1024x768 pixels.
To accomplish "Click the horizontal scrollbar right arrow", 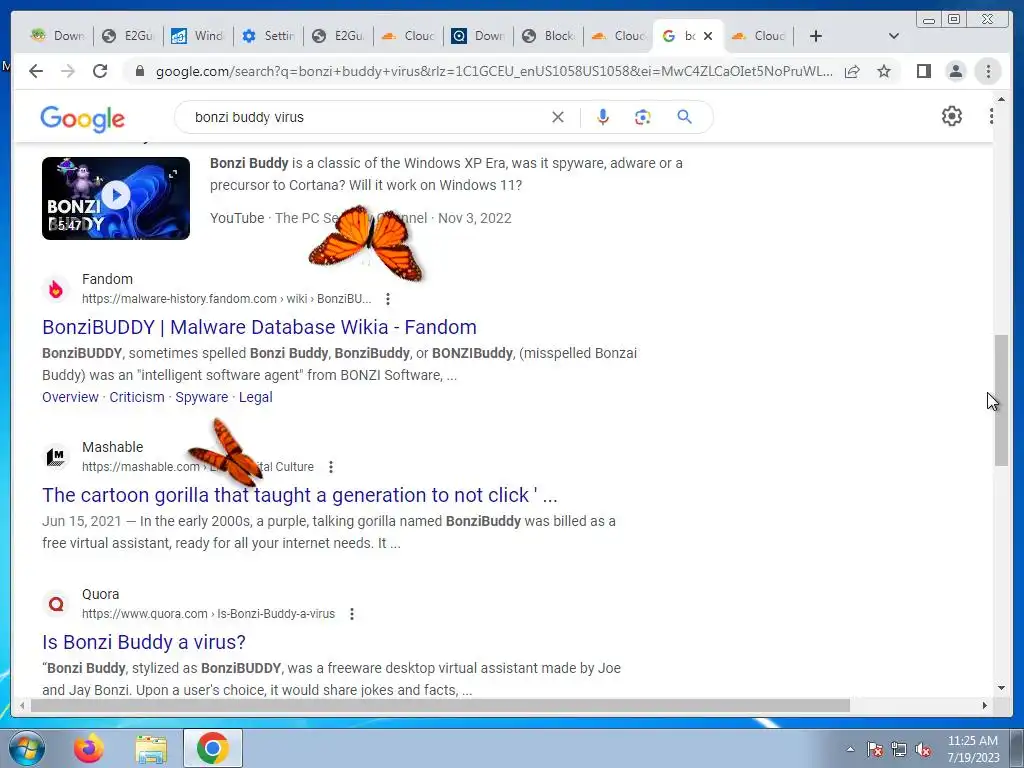I will 985,705.
